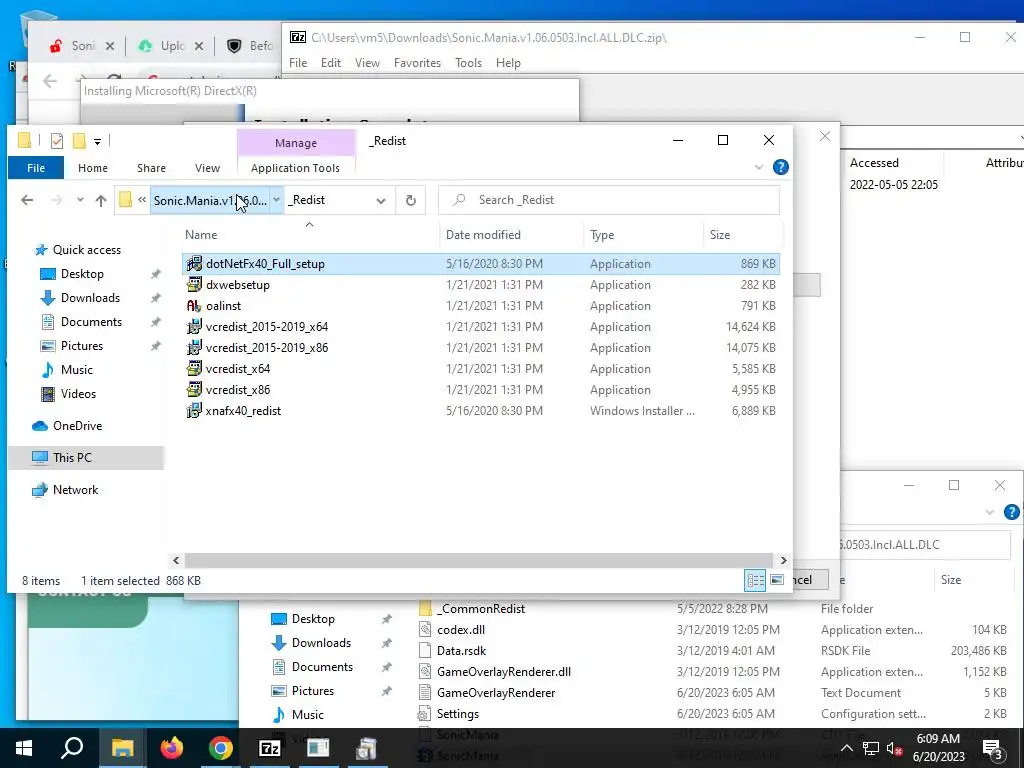Open the notification center icon
The width and height of the screenshot is (1024, 768).
click(993, 749)
